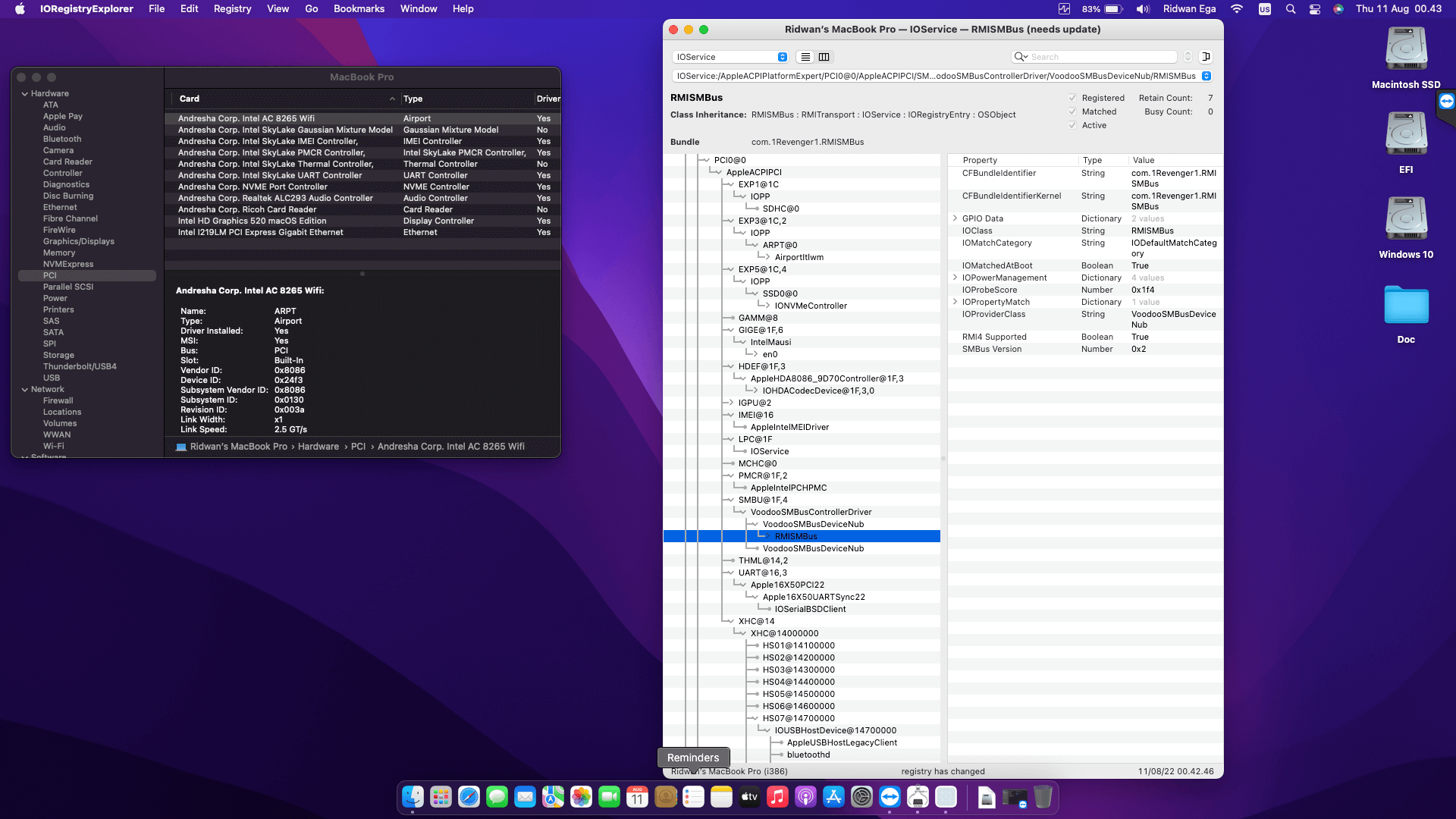Open the IOService plane dropdown

731,57
